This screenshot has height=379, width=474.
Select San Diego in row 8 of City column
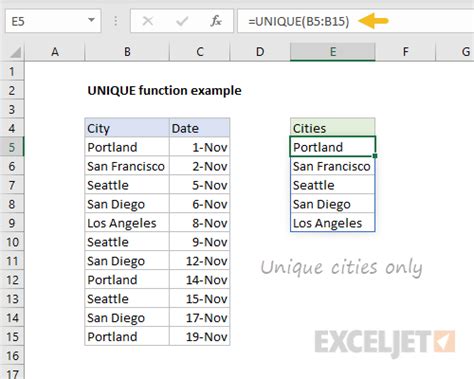point(127,204)
